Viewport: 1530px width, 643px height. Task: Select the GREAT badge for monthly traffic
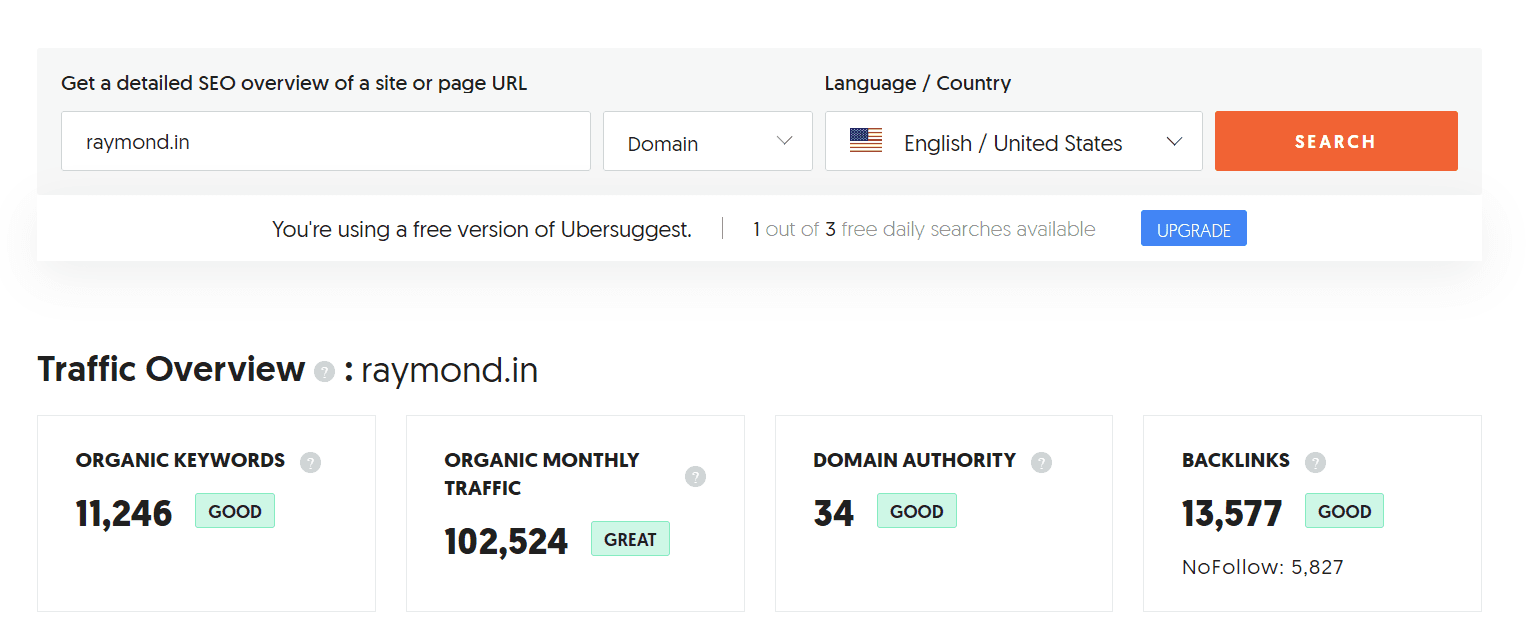[630, 539]
